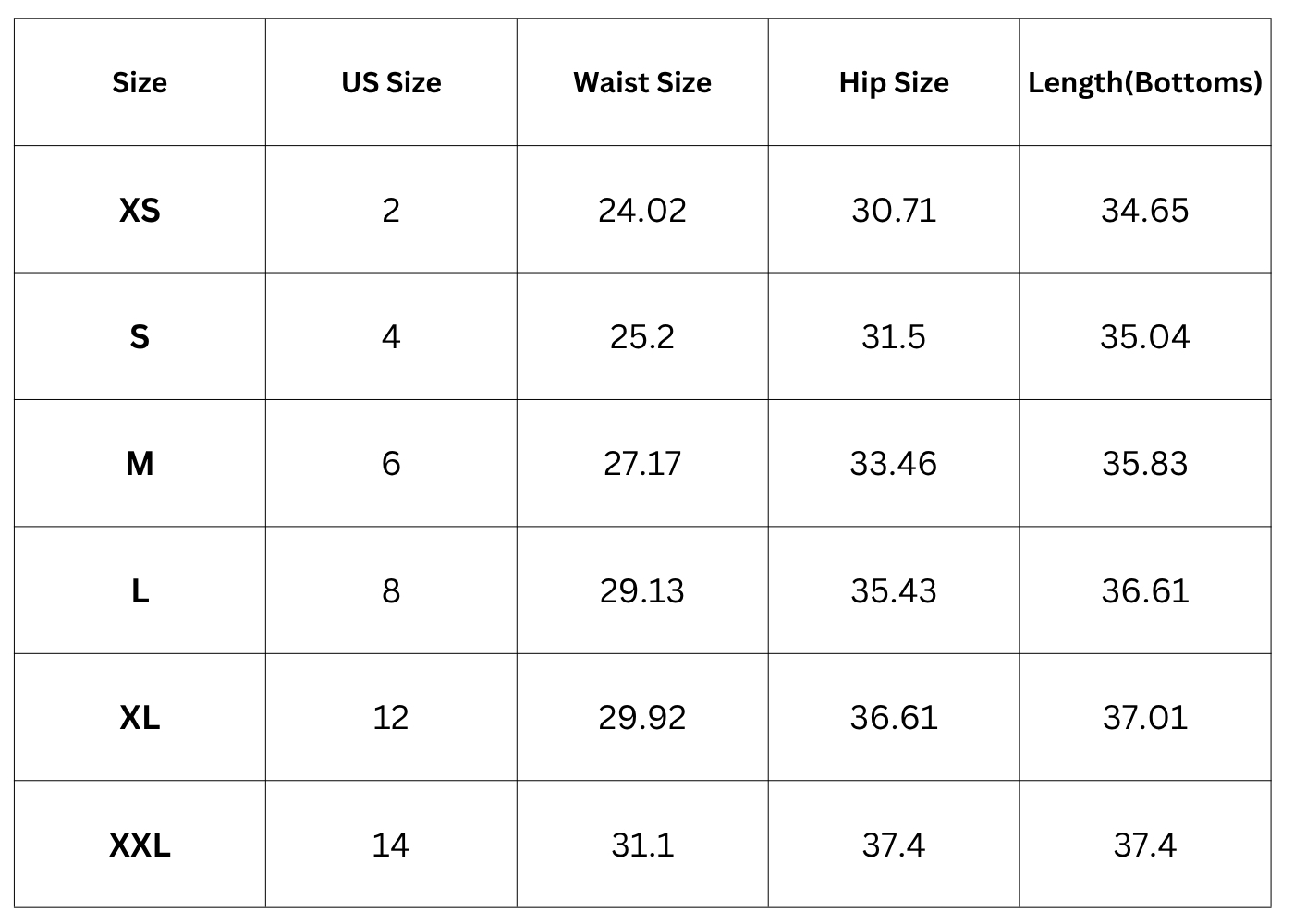Select the S length value 35.04
Viewport: 1294px width, 924px height.
1144,337
